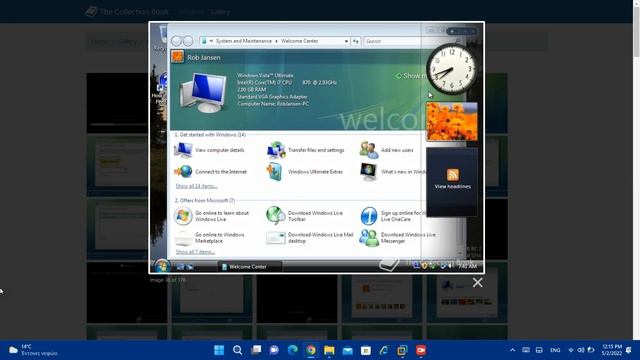640x360 pixels.
Task: Click the Windows Live OneCare icon
Action: tap(369, 216)
